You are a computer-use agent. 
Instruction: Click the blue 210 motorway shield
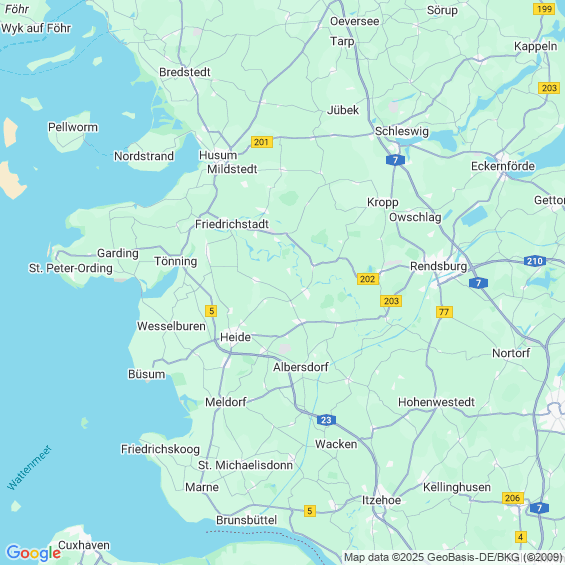tap(535, 261)
